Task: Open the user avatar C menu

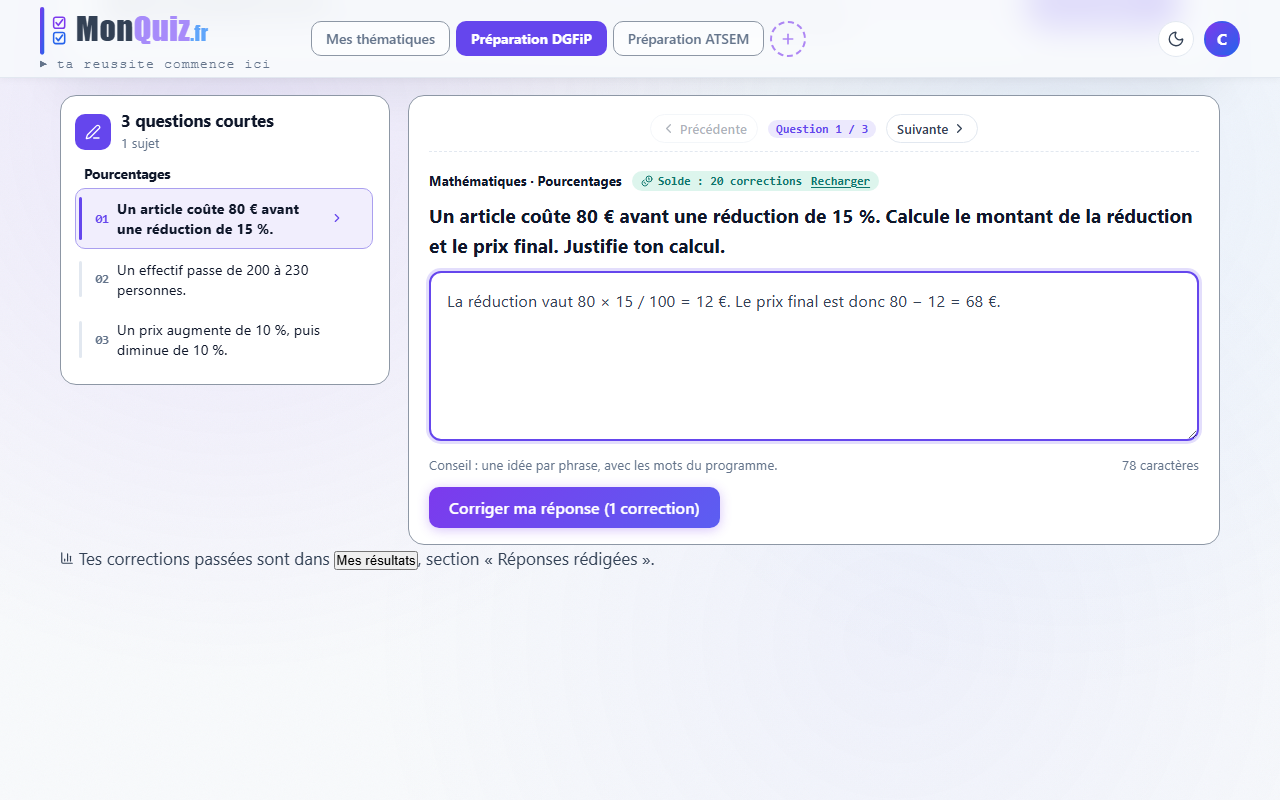Action: coord(1222,39)
